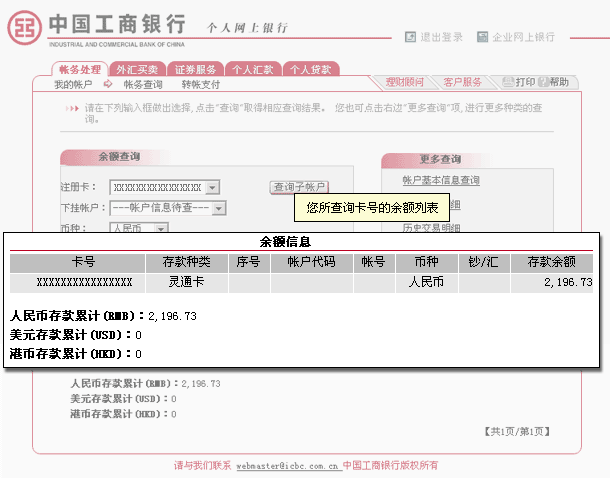Viewport: 610px width, 478px height.
Task: Click 余额查询 panel header
Action: click(119, 157)
